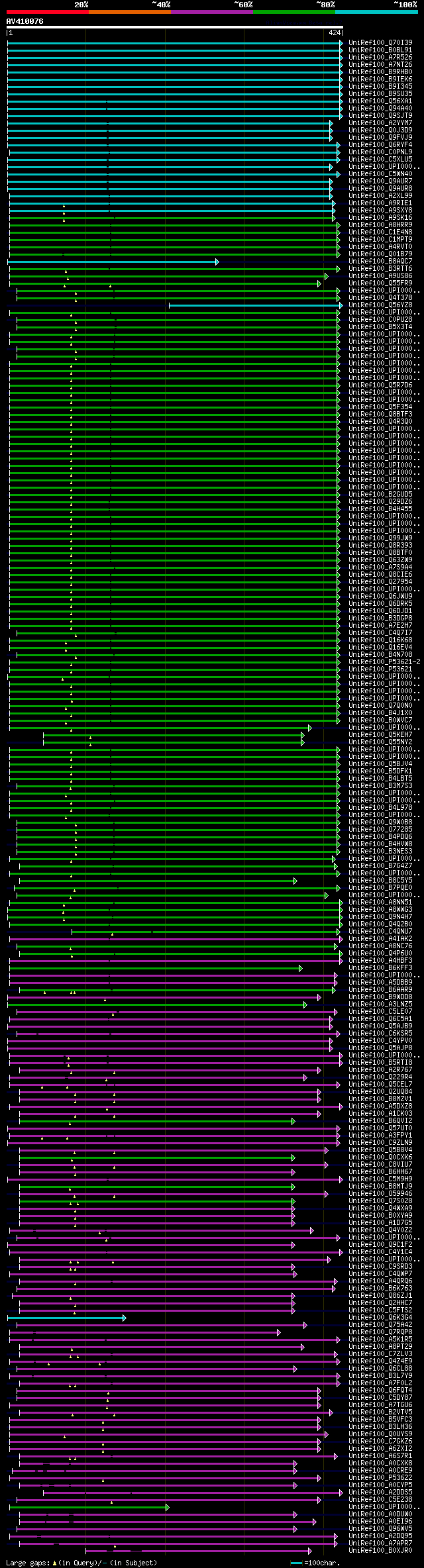424x1568 pixels.
Task: Click the UniRef100_Q5R7D6 label
Action: [380, 385]
